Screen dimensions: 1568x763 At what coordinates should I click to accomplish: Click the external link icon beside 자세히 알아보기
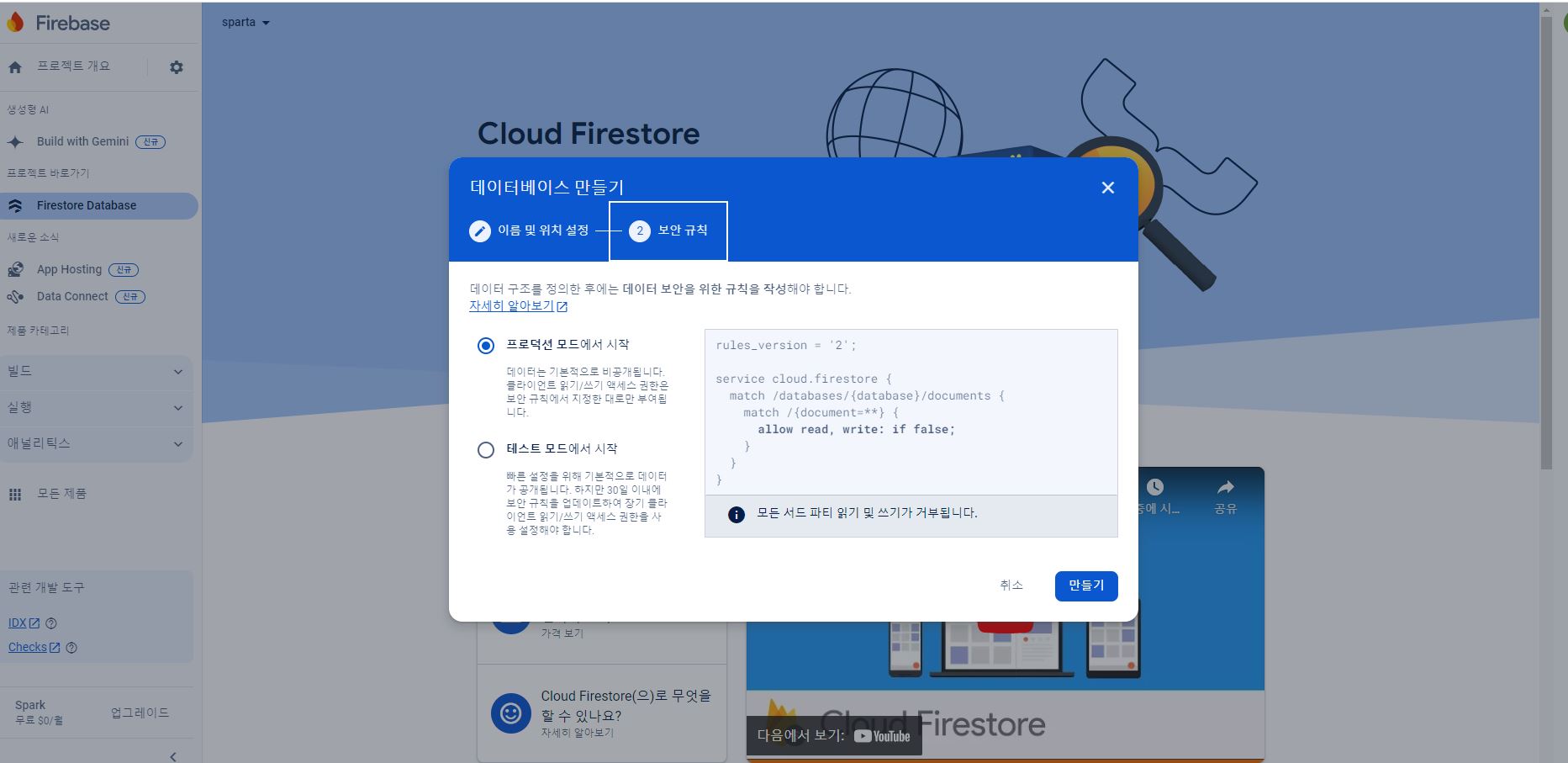[x=562, y=307]
